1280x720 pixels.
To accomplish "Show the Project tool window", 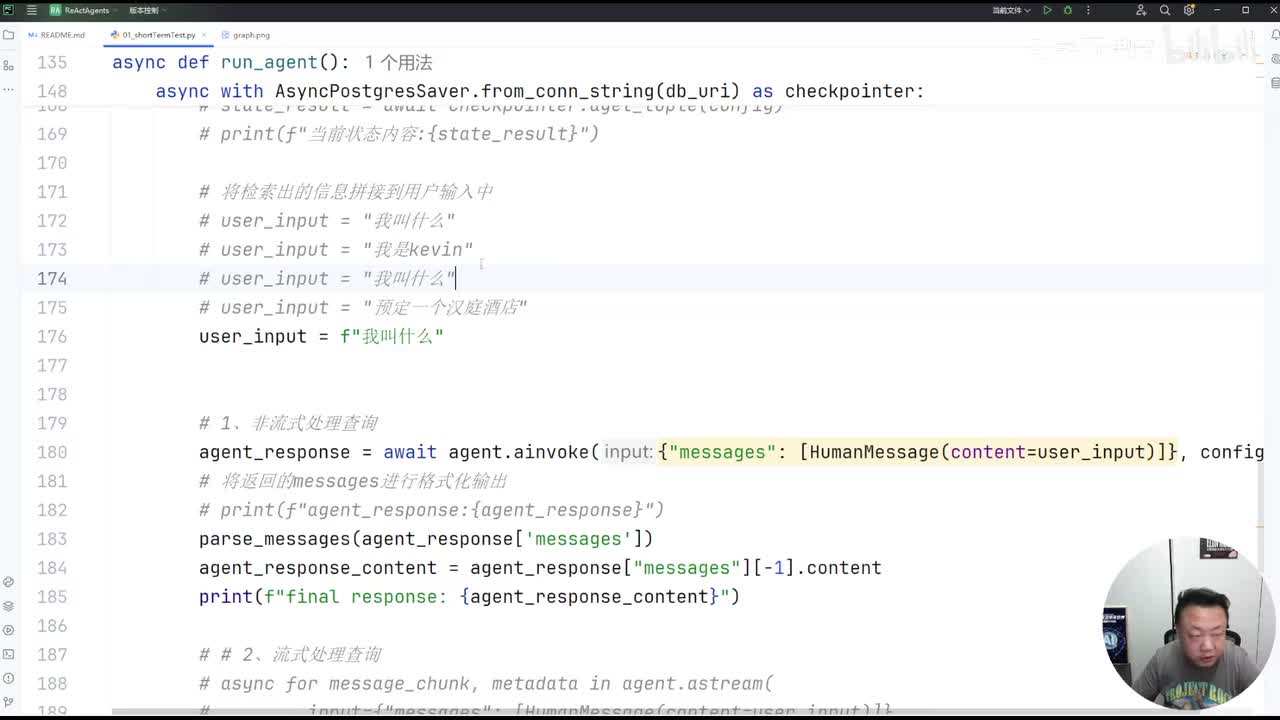I will coord(8,35).
